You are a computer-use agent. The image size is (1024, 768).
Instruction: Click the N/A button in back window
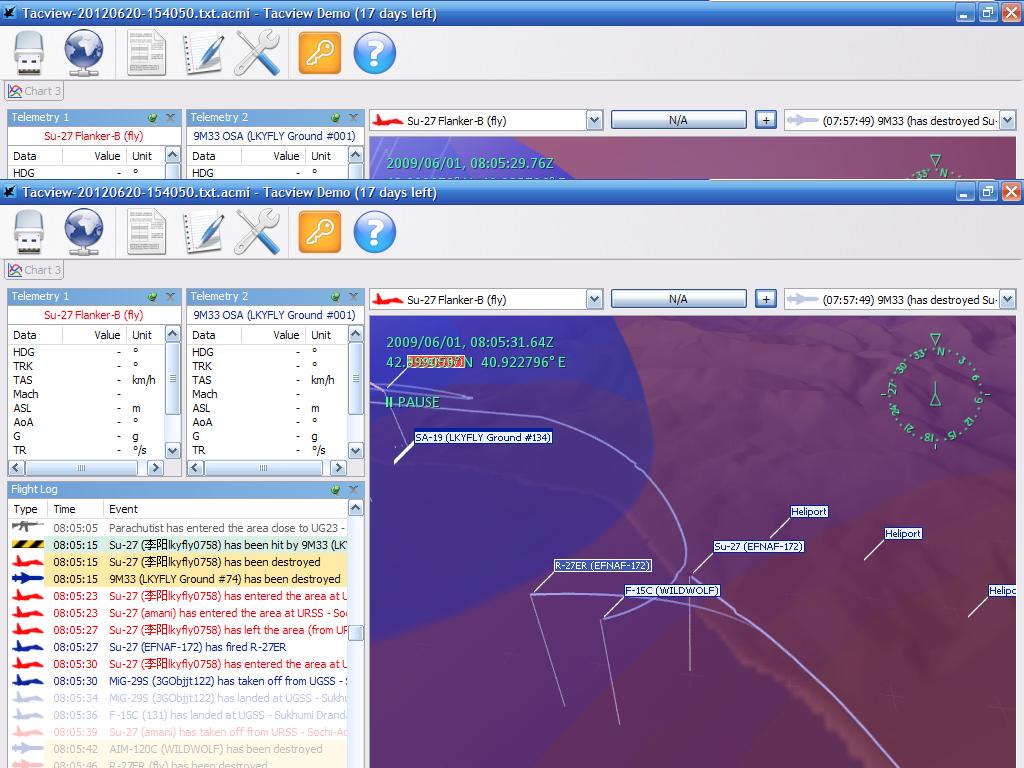click(679, 120)
